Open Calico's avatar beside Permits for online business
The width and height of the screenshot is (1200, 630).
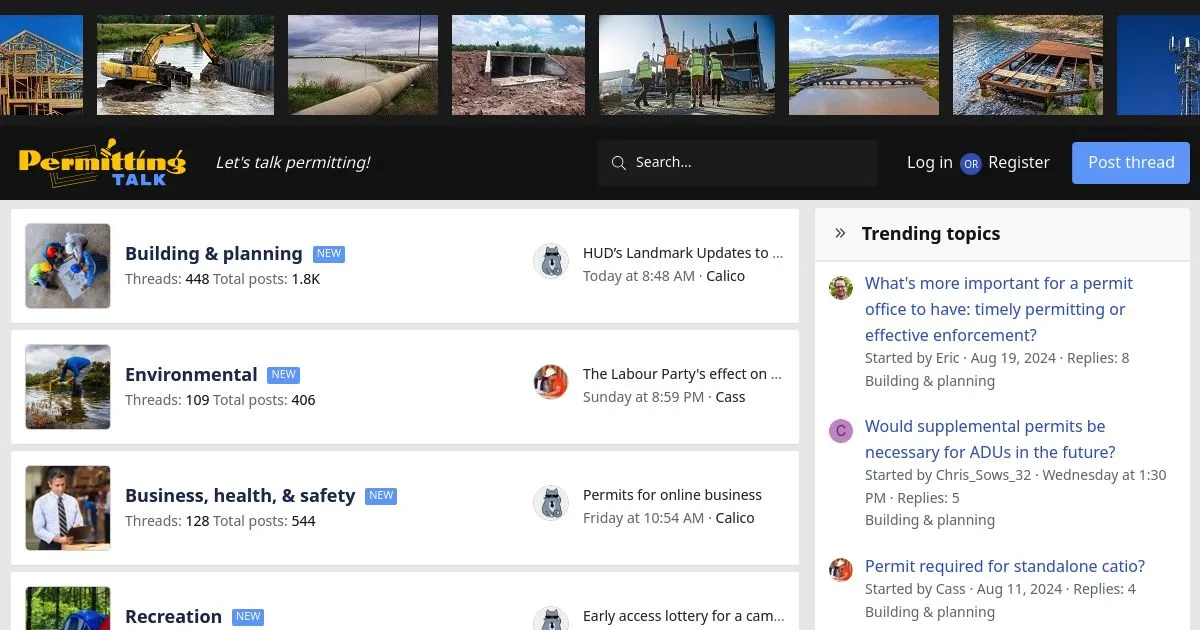pos(551,504)
